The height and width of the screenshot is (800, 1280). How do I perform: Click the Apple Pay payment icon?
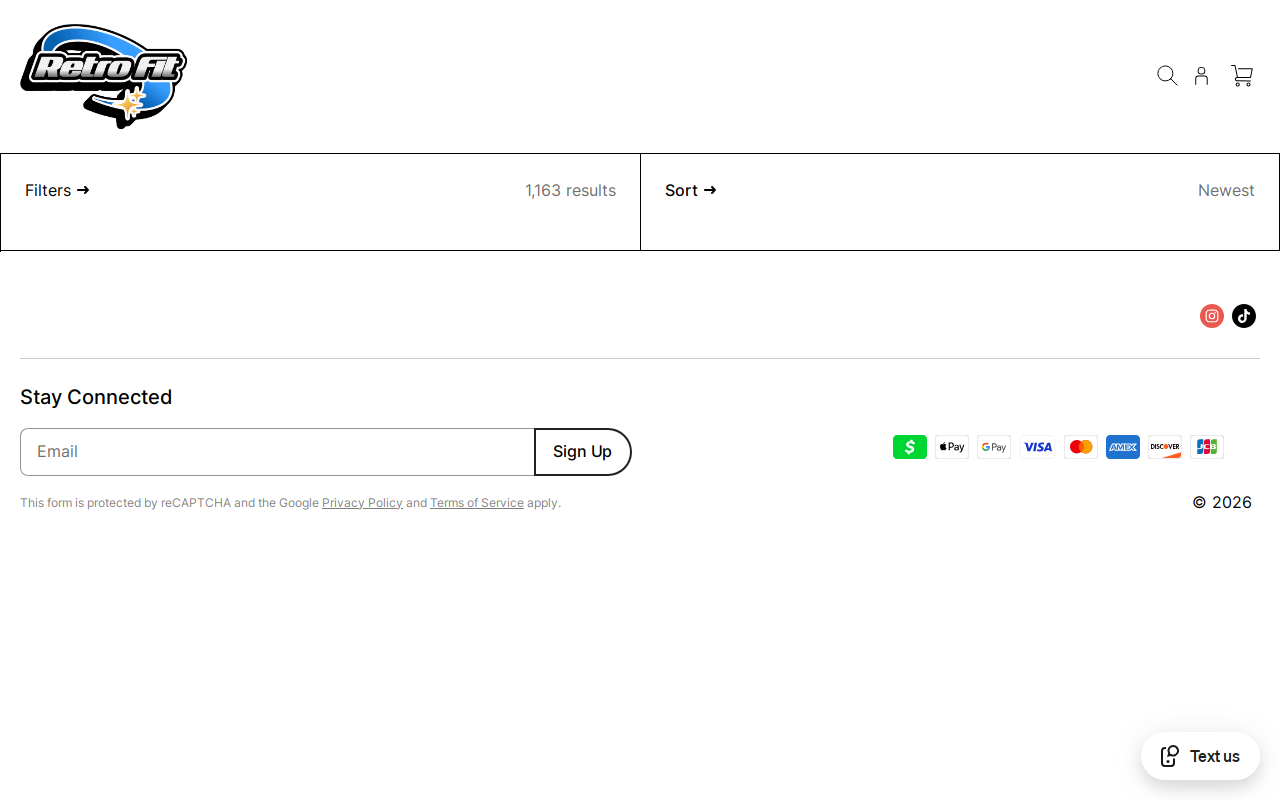(952, 447)
